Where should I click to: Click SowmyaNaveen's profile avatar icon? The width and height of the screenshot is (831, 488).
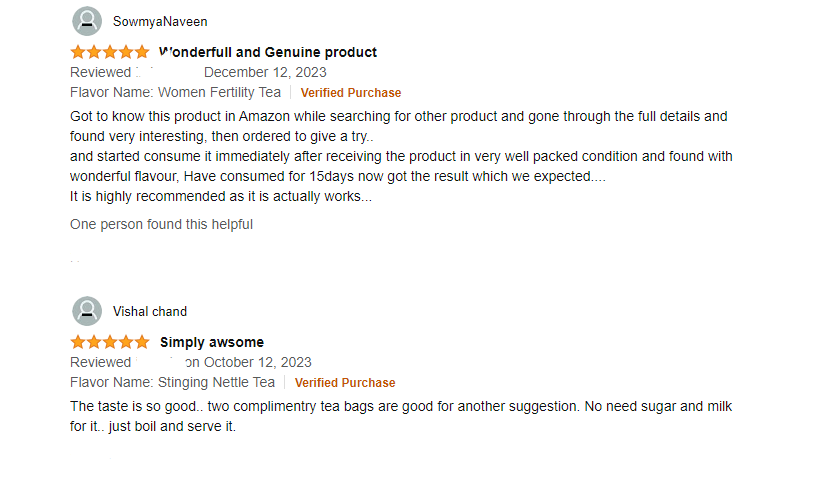tap(87, 21)
